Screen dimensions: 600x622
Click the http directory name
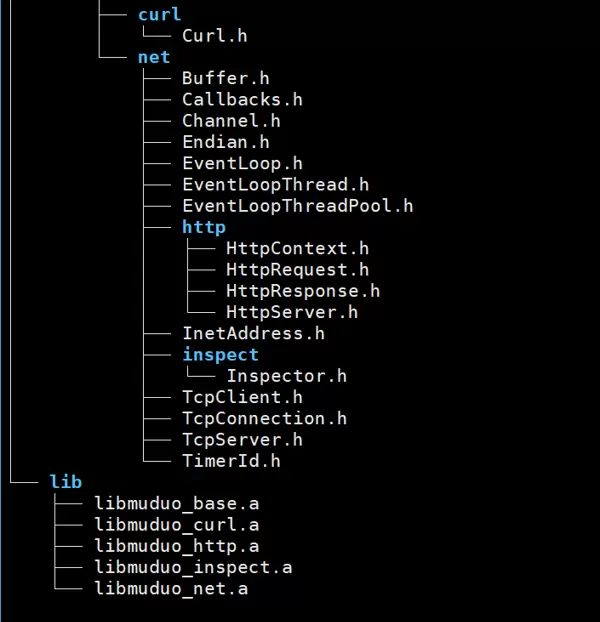pyautogui.click(x=203, y=227)
